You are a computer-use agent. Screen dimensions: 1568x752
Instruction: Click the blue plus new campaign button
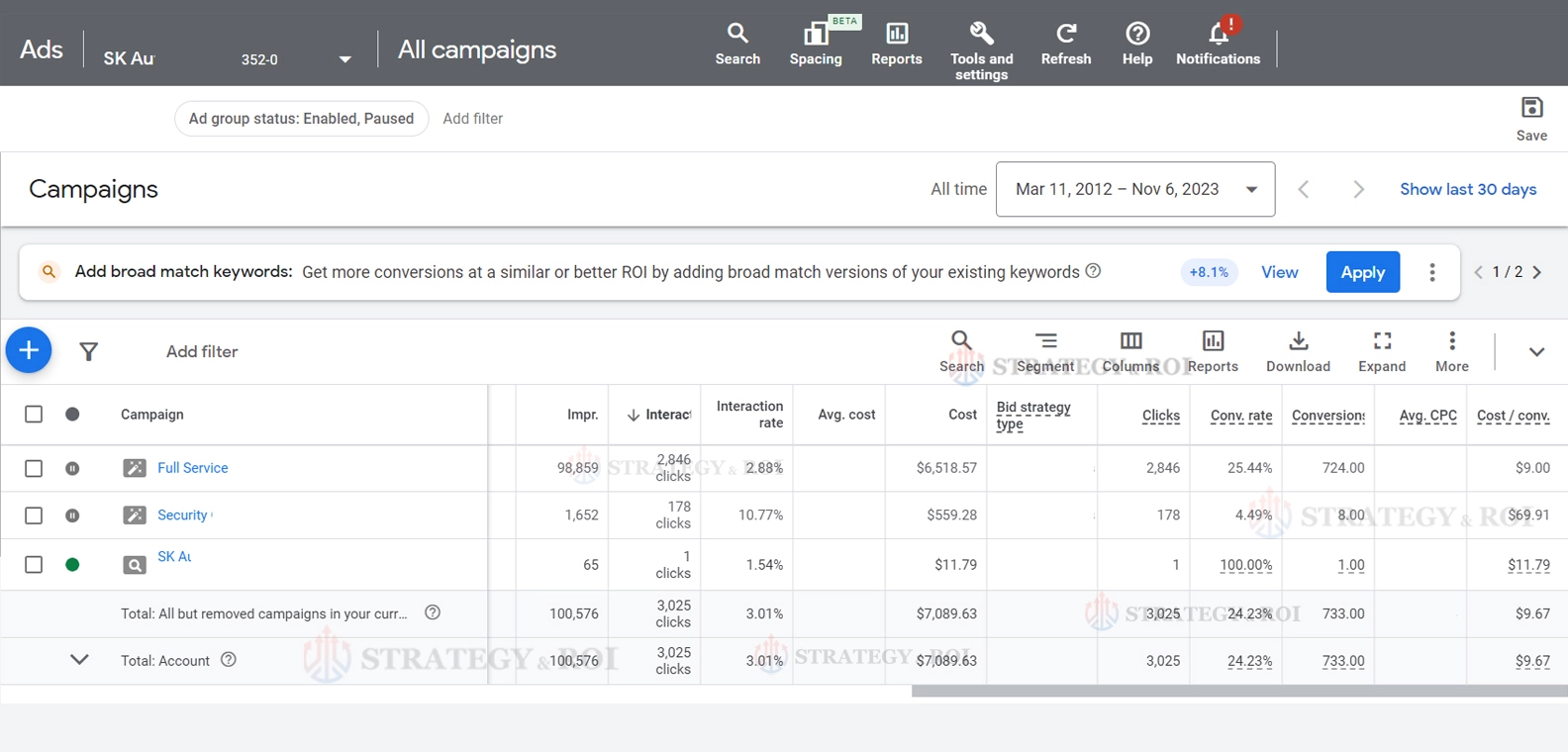click(x=29, y=350)
